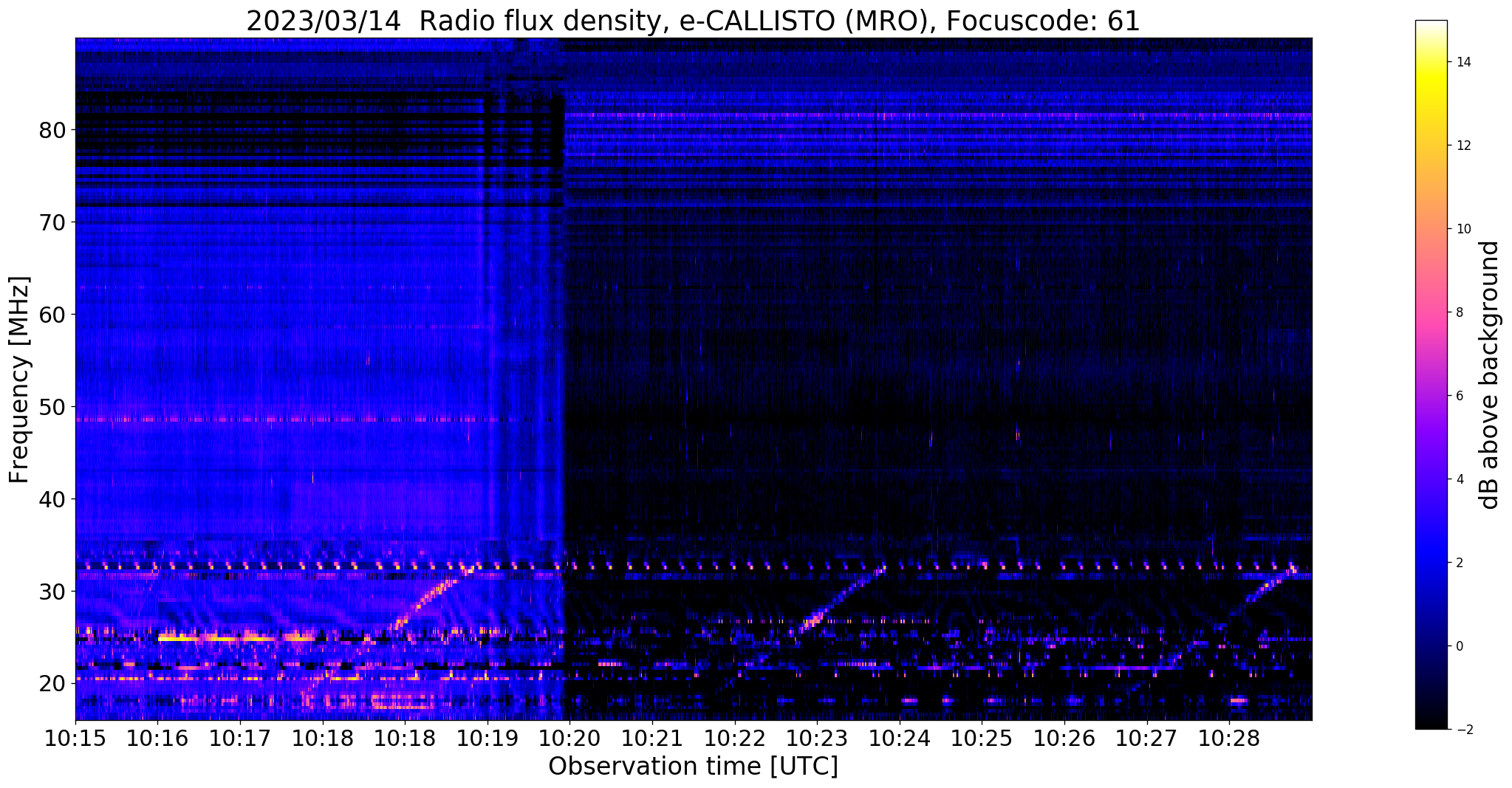
Task: Click time tick label 10:17
Action: [x=240, y=739]
